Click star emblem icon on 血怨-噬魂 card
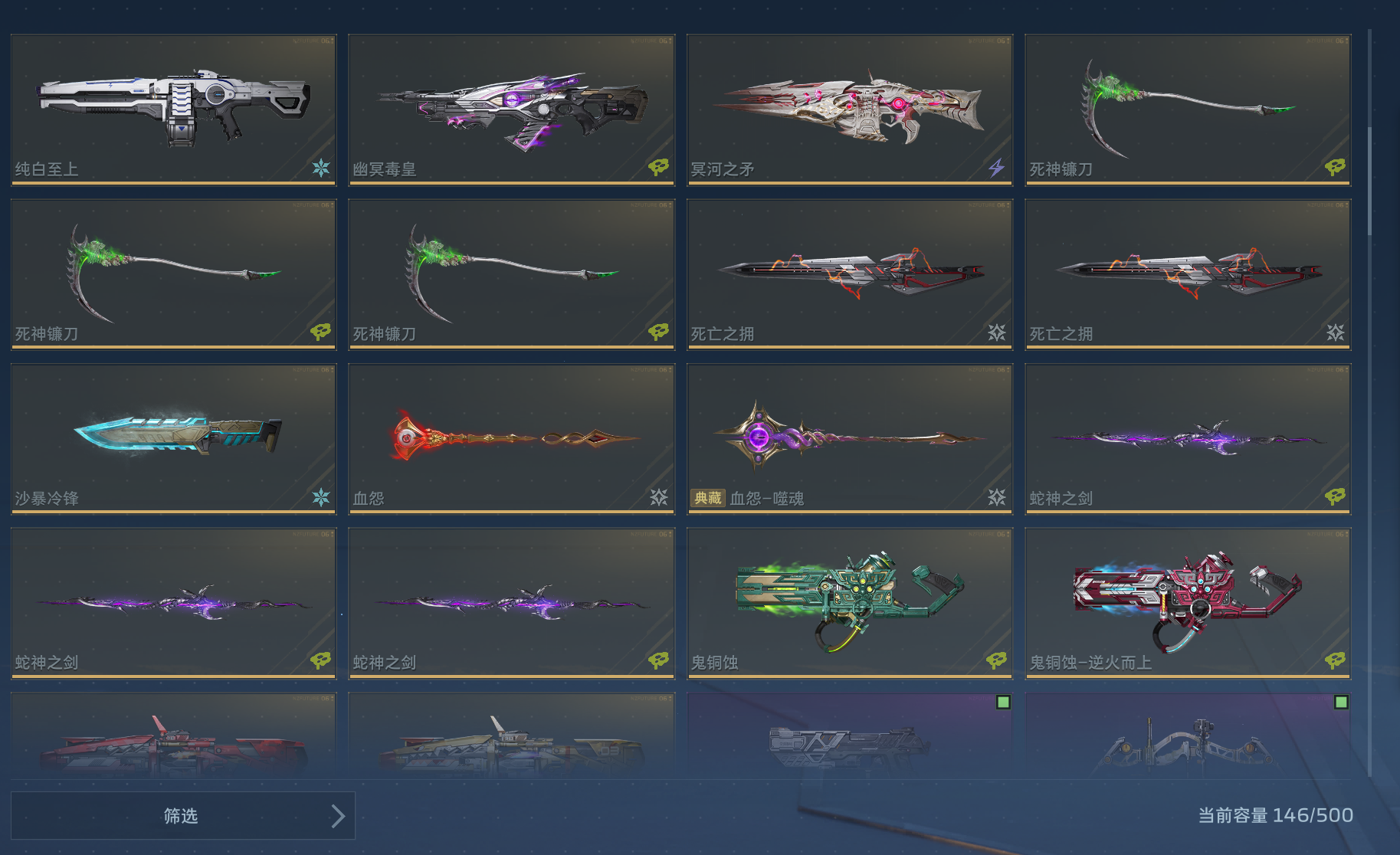Image resolution: width=1400 pixels, height=855 pixels. (997, 497)
